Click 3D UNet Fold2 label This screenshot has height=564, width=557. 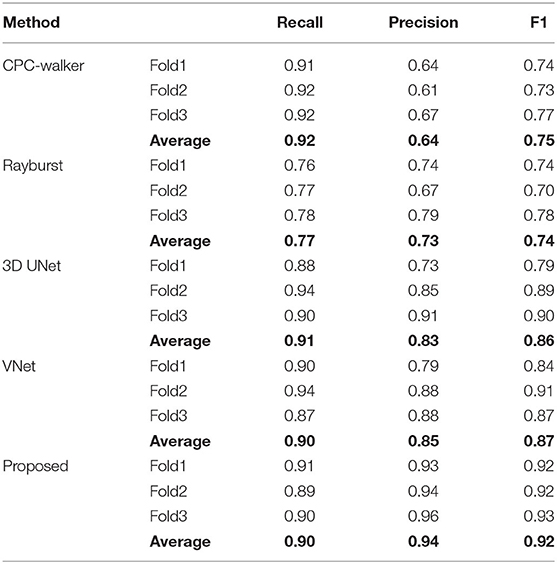(x=168, y=291)
